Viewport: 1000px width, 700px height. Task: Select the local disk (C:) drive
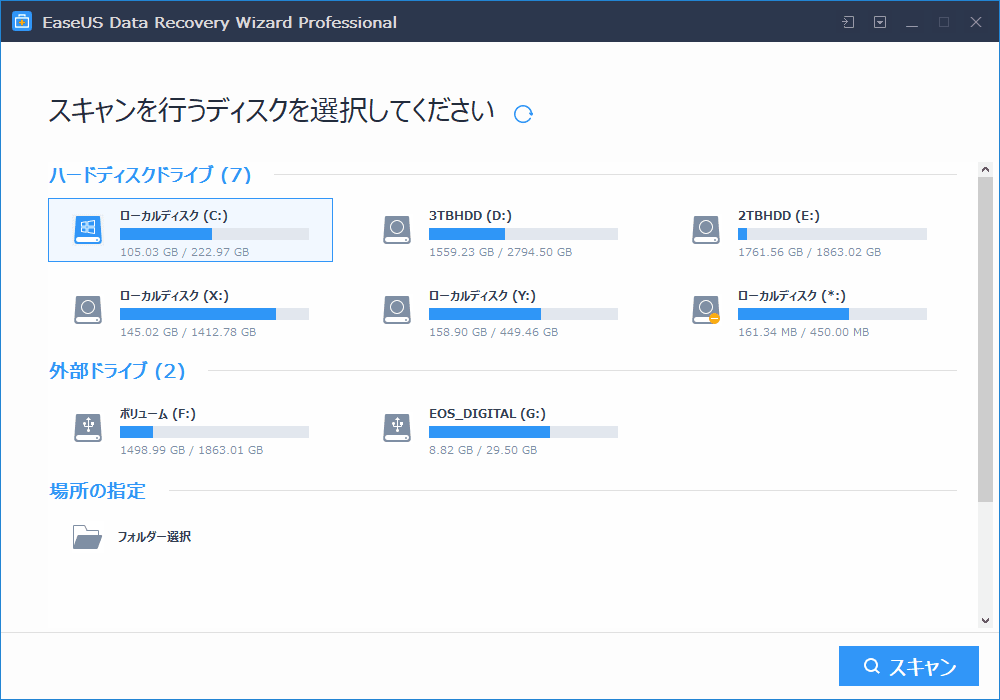[190, 230]
